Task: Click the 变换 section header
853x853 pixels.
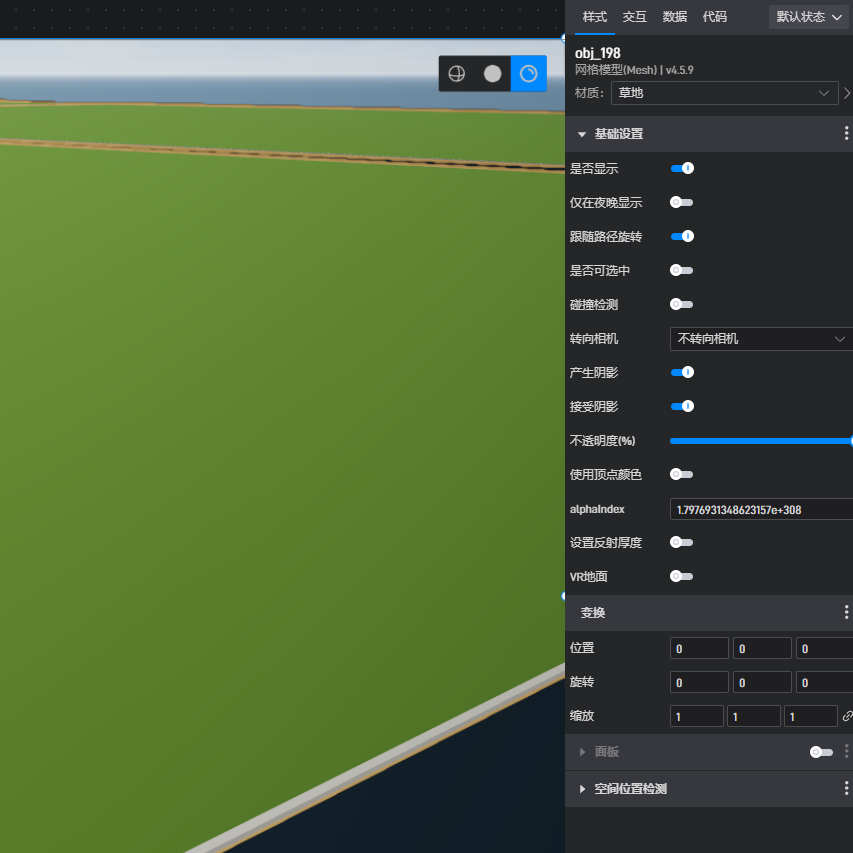Action: tap(708, 613)
